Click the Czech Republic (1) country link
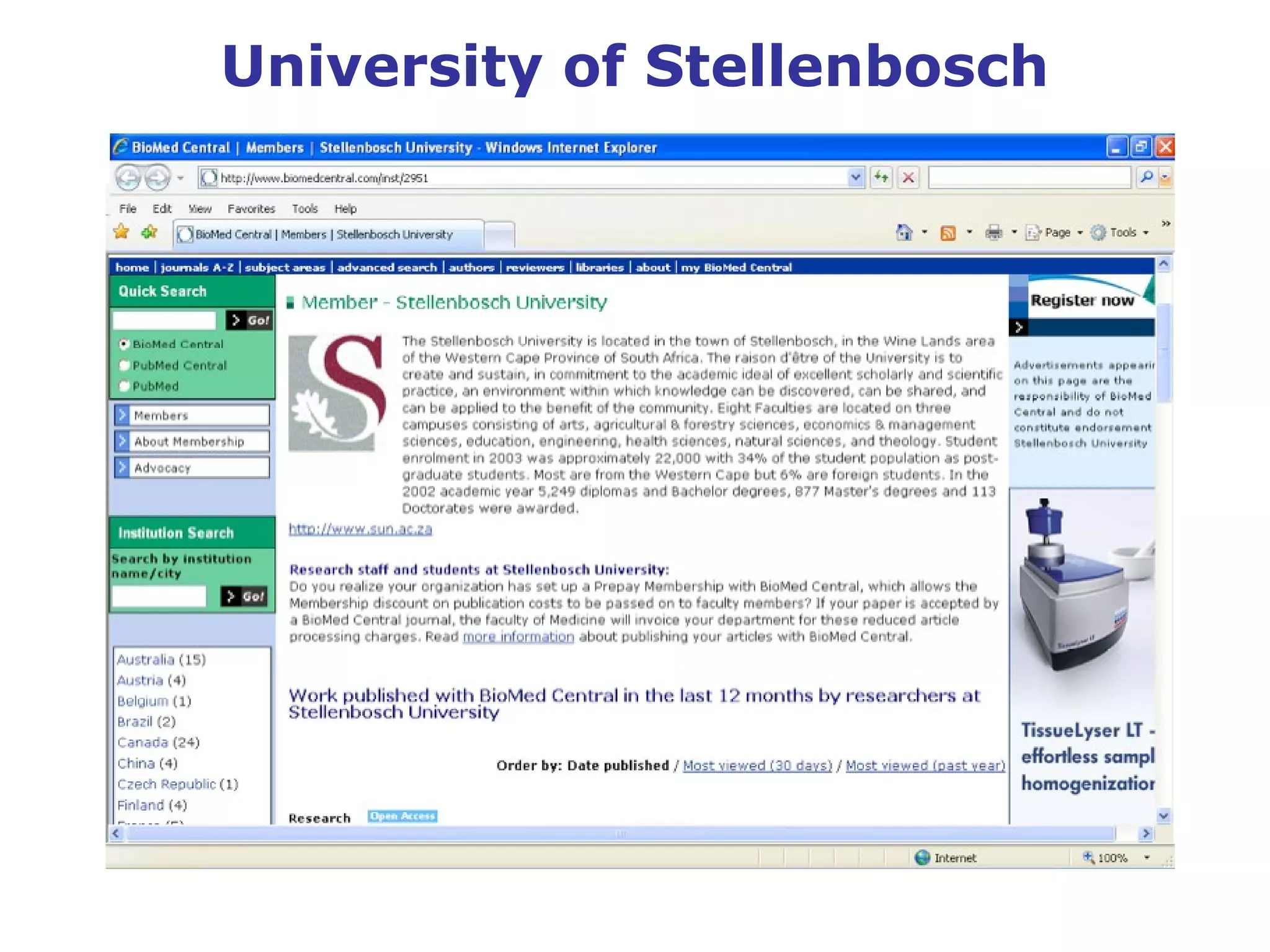The width and height of the screenshot is (1270, 952). click(178, 784)
